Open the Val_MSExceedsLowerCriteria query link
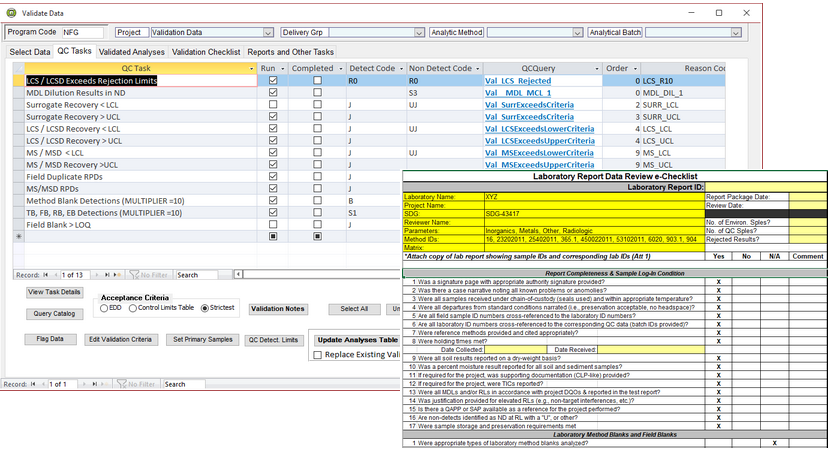The width and height of the screenshot is (837, 450). 540,153
